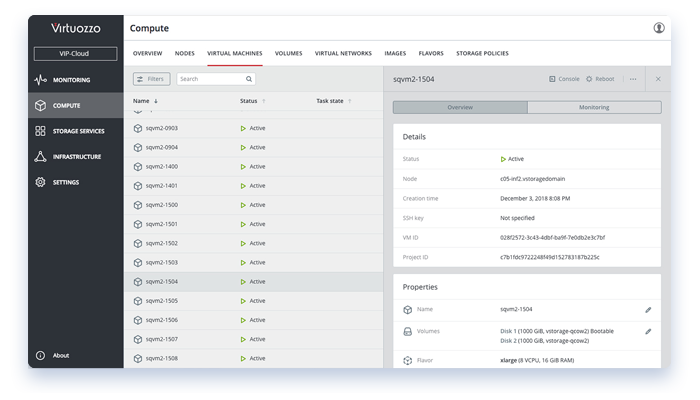
Task: Click into the Search input field
Action: click(x=209, y=78)
